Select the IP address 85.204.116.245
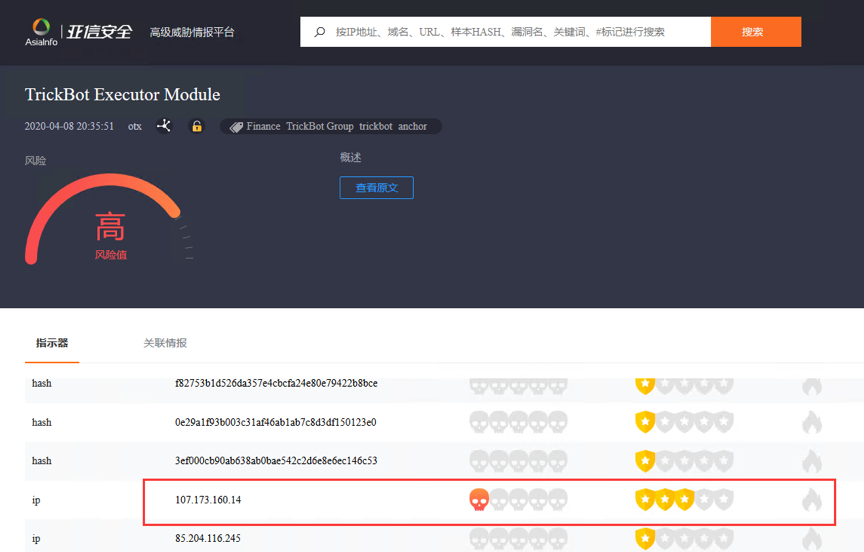This screenshot has height=552, width=864. [x=208, y=538]
